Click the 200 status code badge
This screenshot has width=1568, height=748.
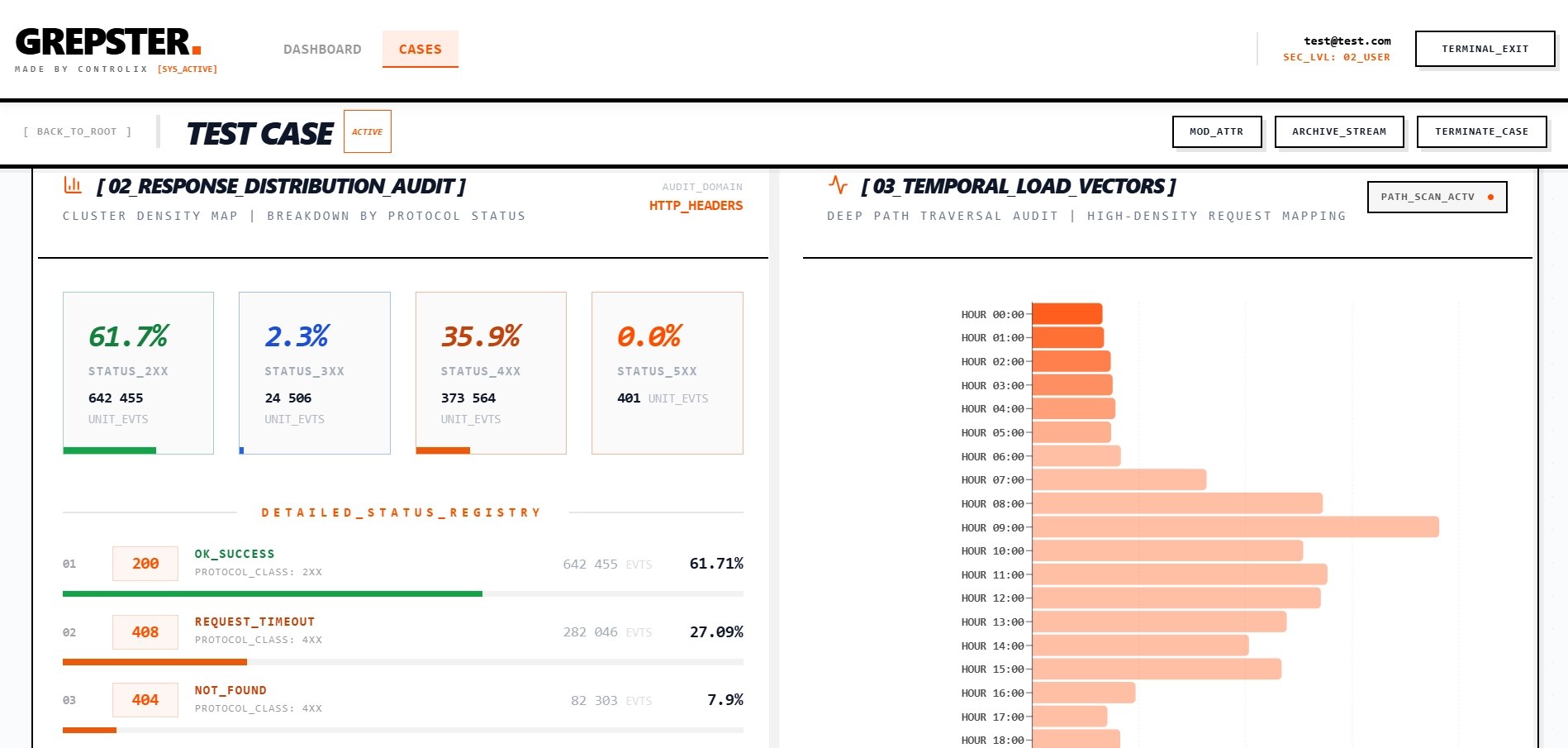tap(145, 564)
